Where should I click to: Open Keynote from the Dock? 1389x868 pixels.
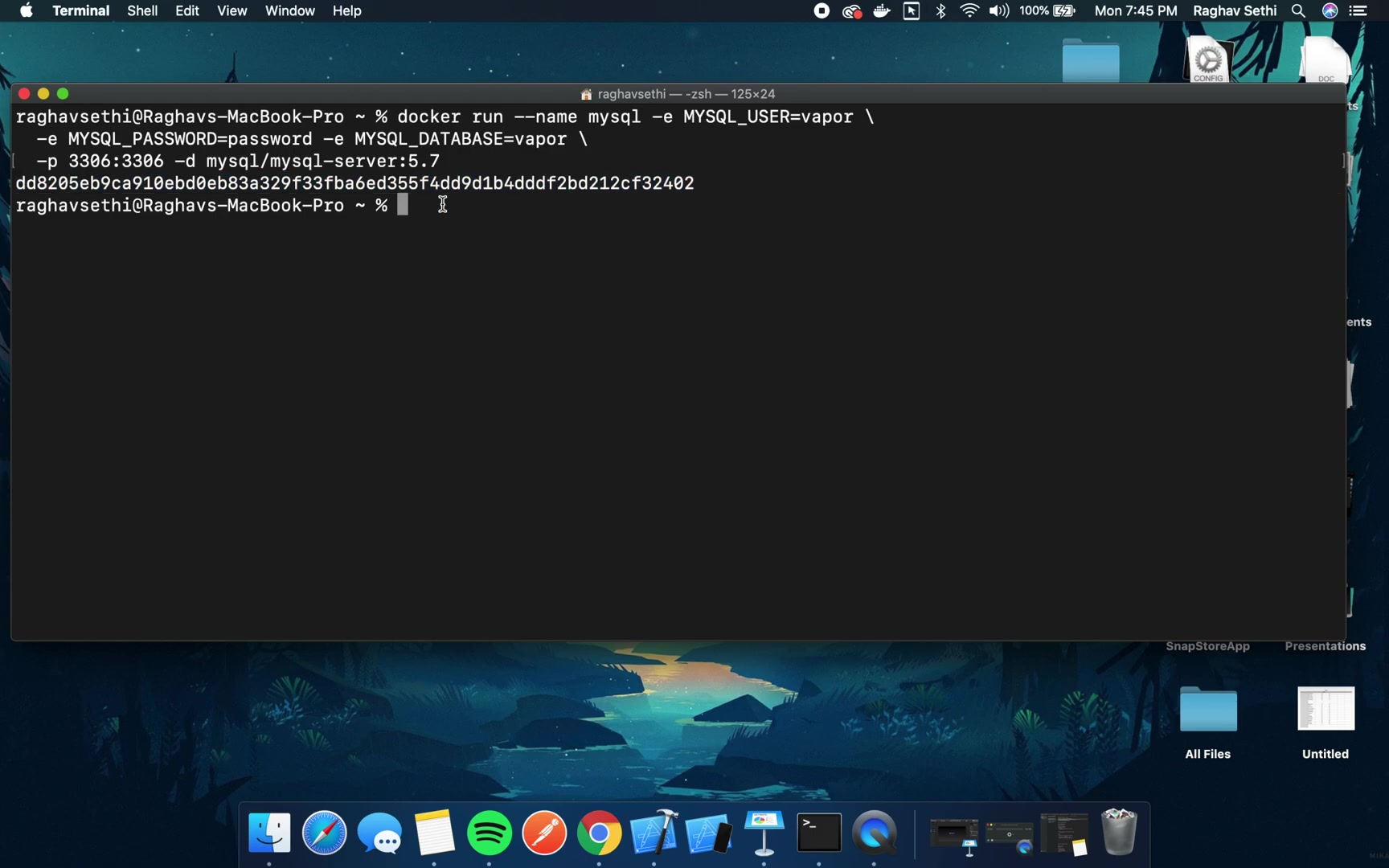click(x=764, y=833)
